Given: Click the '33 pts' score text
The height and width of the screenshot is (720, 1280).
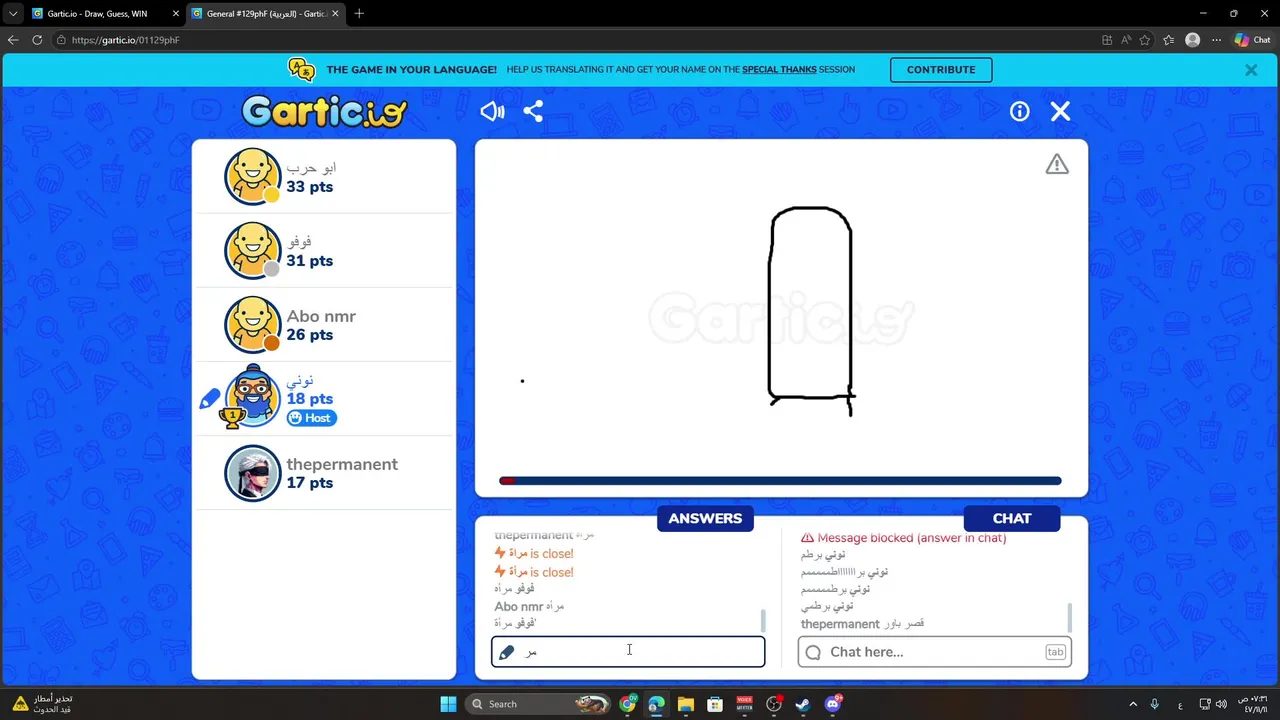Looking at the screenshot, I should [310, 187].
